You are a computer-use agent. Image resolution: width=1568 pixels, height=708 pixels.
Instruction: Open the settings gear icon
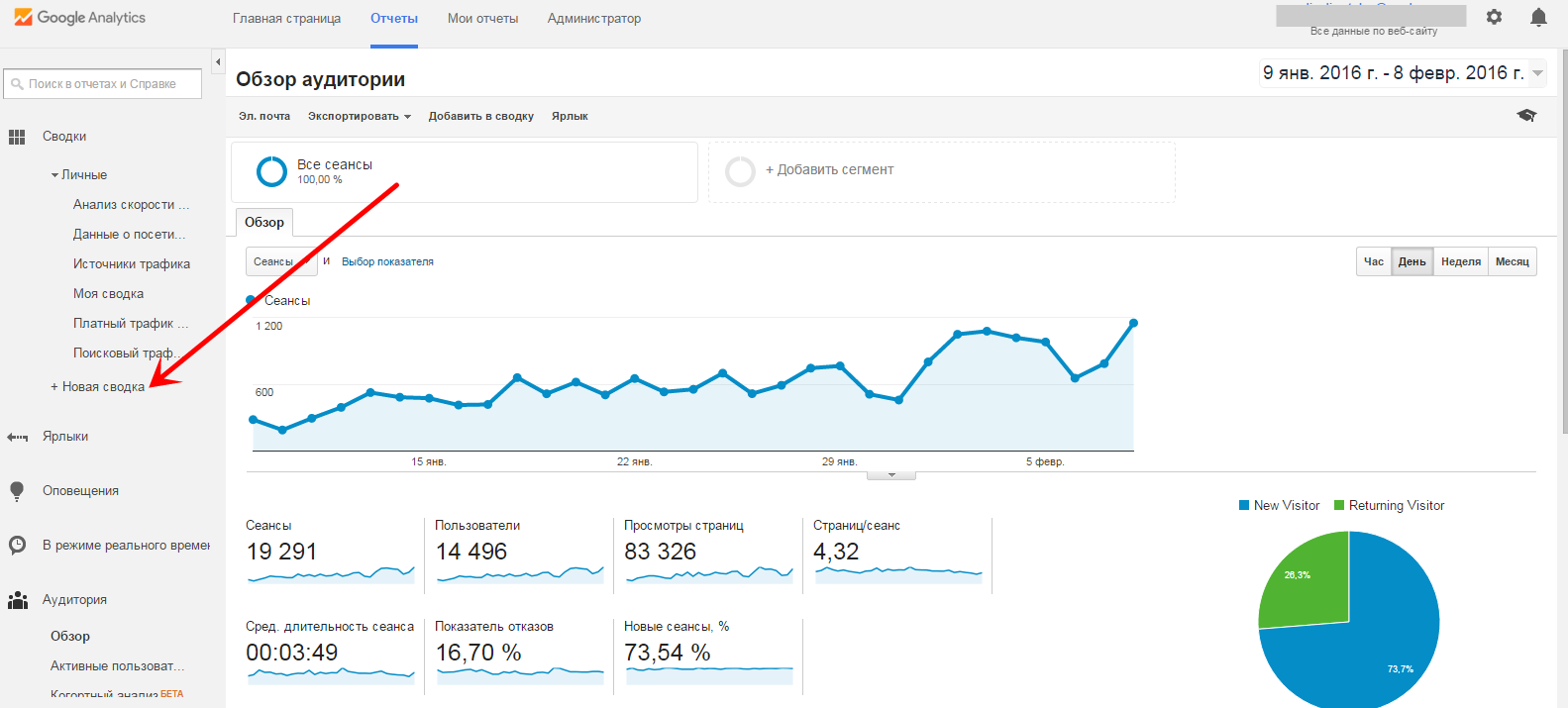click(1494, 17)
